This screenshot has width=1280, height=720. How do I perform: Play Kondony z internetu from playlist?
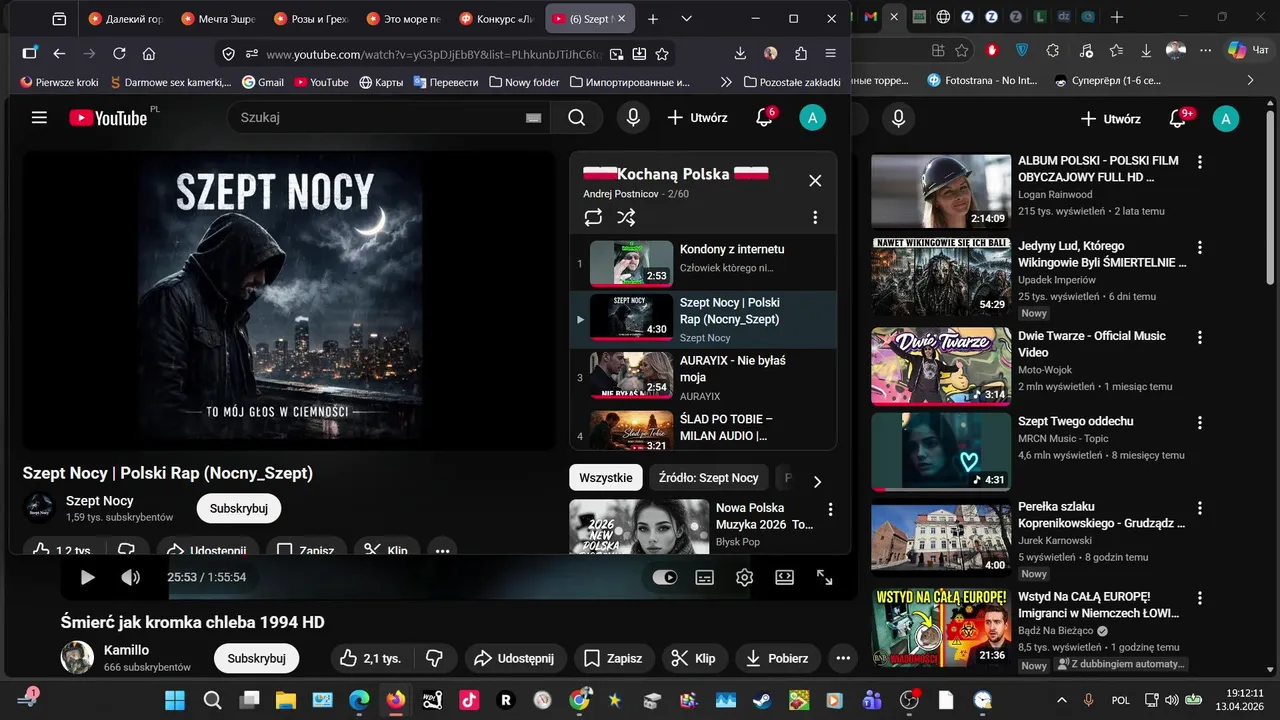click(703, 263)
